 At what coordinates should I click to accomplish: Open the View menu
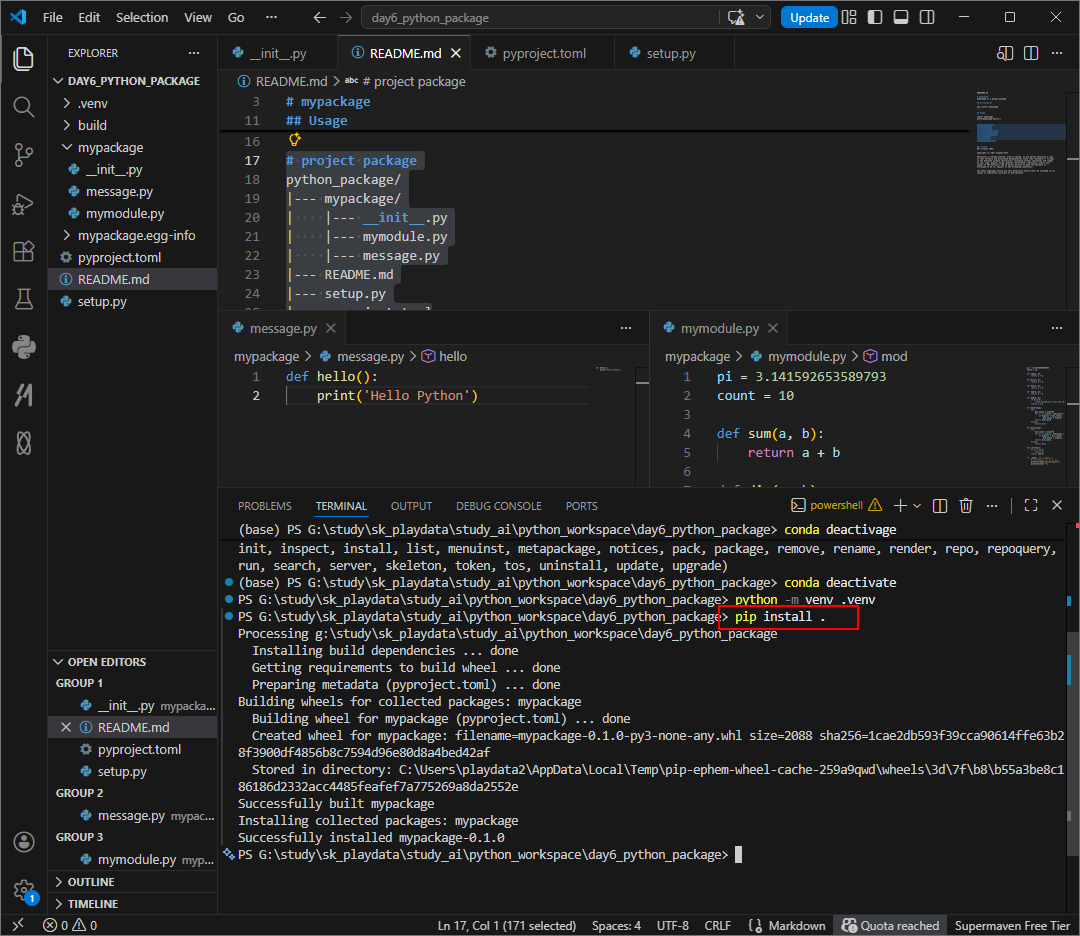tap(198, 17)
